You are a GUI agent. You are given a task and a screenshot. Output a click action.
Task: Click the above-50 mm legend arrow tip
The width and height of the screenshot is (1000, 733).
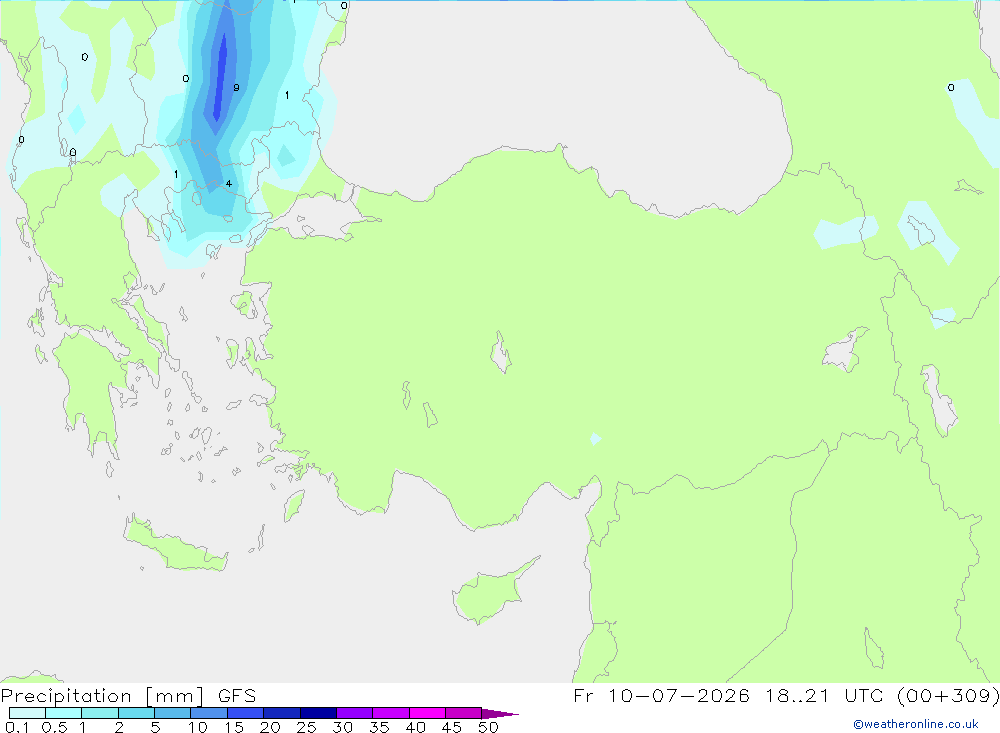tap(500, 714)
